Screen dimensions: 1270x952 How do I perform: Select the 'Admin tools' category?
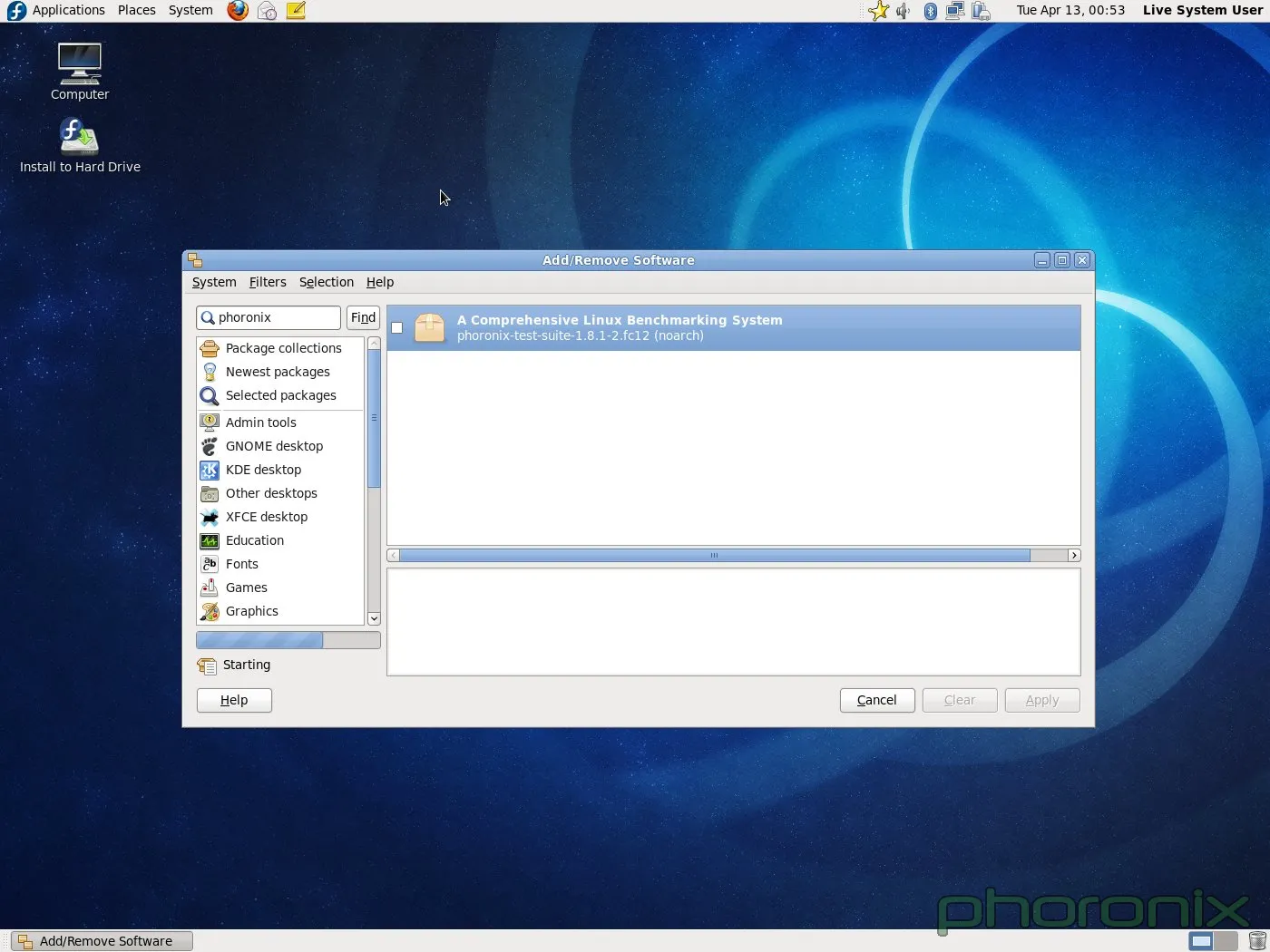point(280,423)
